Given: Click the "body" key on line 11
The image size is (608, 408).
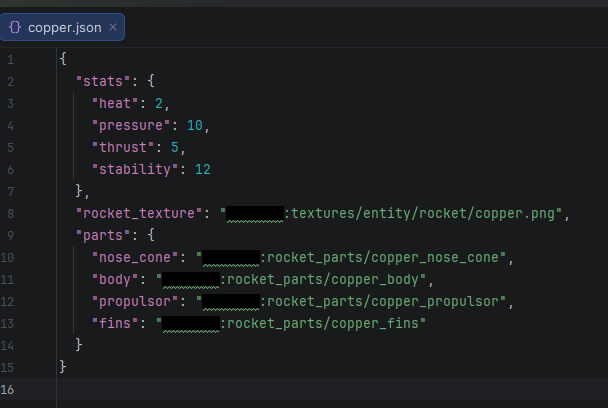Looking at the screenshot, I should coord(115,279).
